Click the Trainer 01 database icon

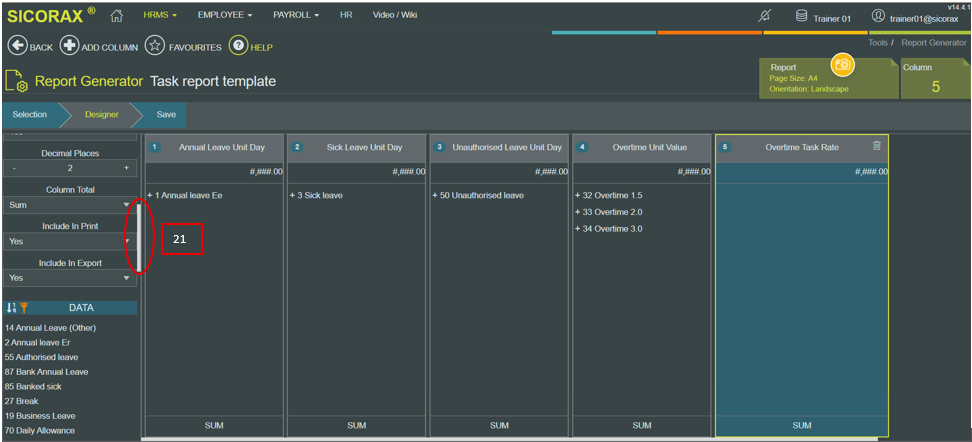[802, 17]
